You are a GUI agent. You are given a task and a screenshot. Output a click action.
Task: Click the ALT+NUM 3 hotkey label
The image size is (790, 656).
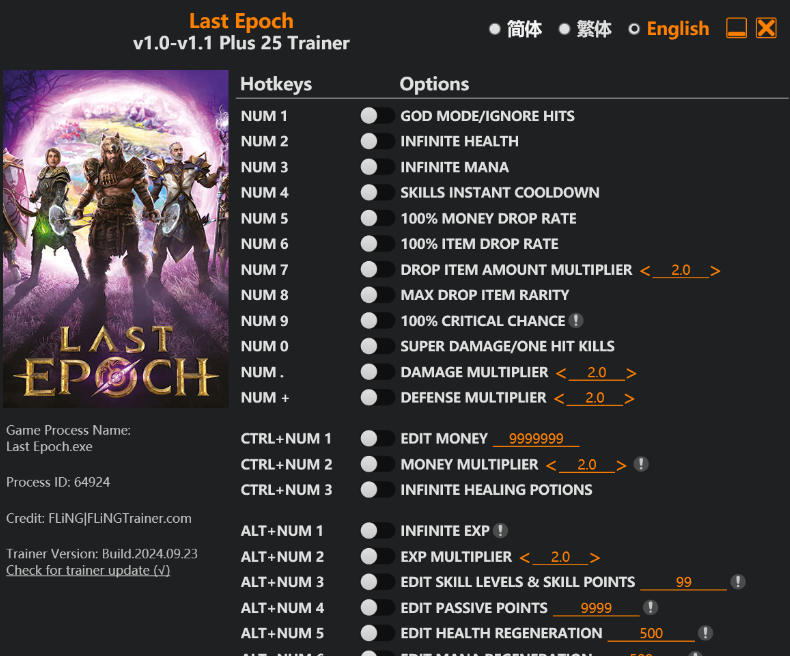tap(282, 582)
